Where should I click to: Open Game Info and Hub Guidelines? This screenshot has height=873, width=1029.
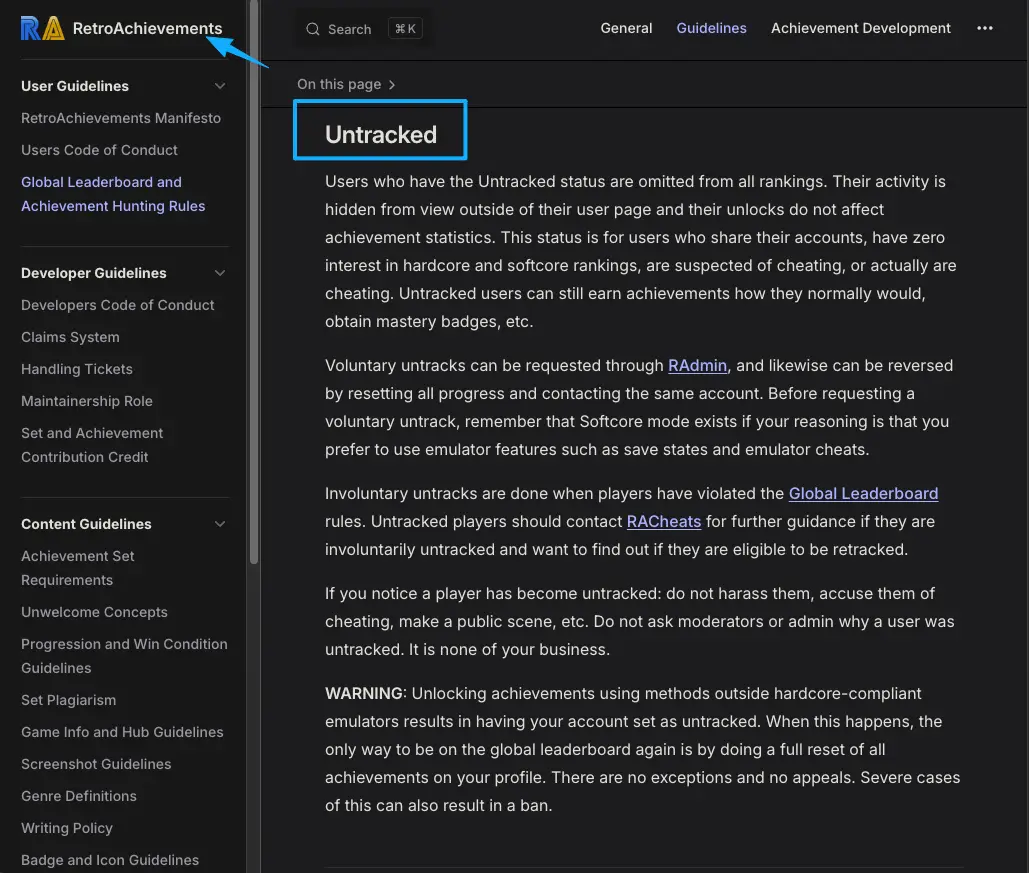pyautogui.click(x=122, y=733)
